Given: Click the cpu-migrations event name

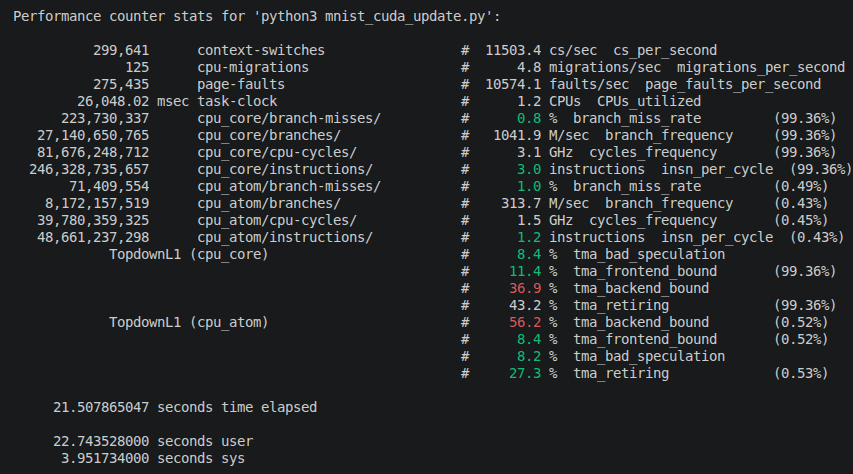Looking at the screenshot, I should (x=252, y=67).
